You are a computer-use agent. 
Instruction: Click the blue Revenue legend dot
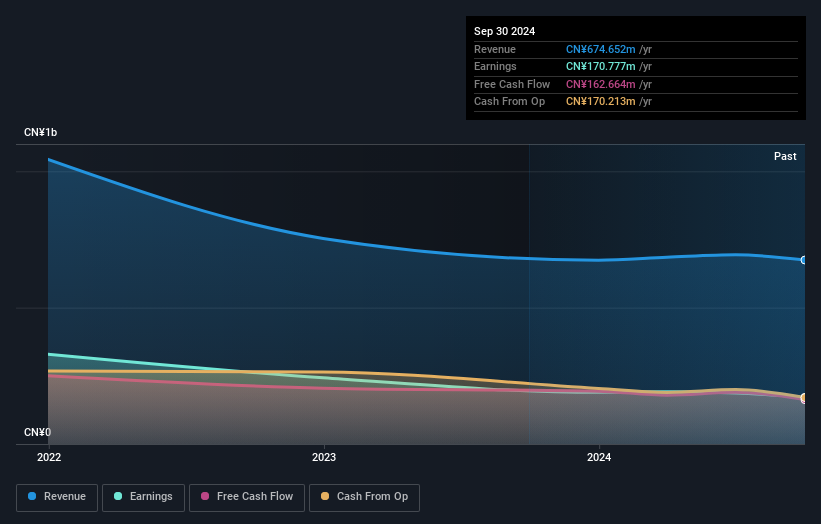[32, 496]
